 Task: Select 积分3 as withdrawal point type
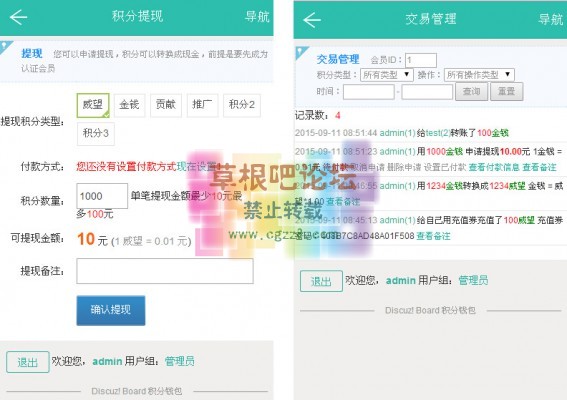95,133
